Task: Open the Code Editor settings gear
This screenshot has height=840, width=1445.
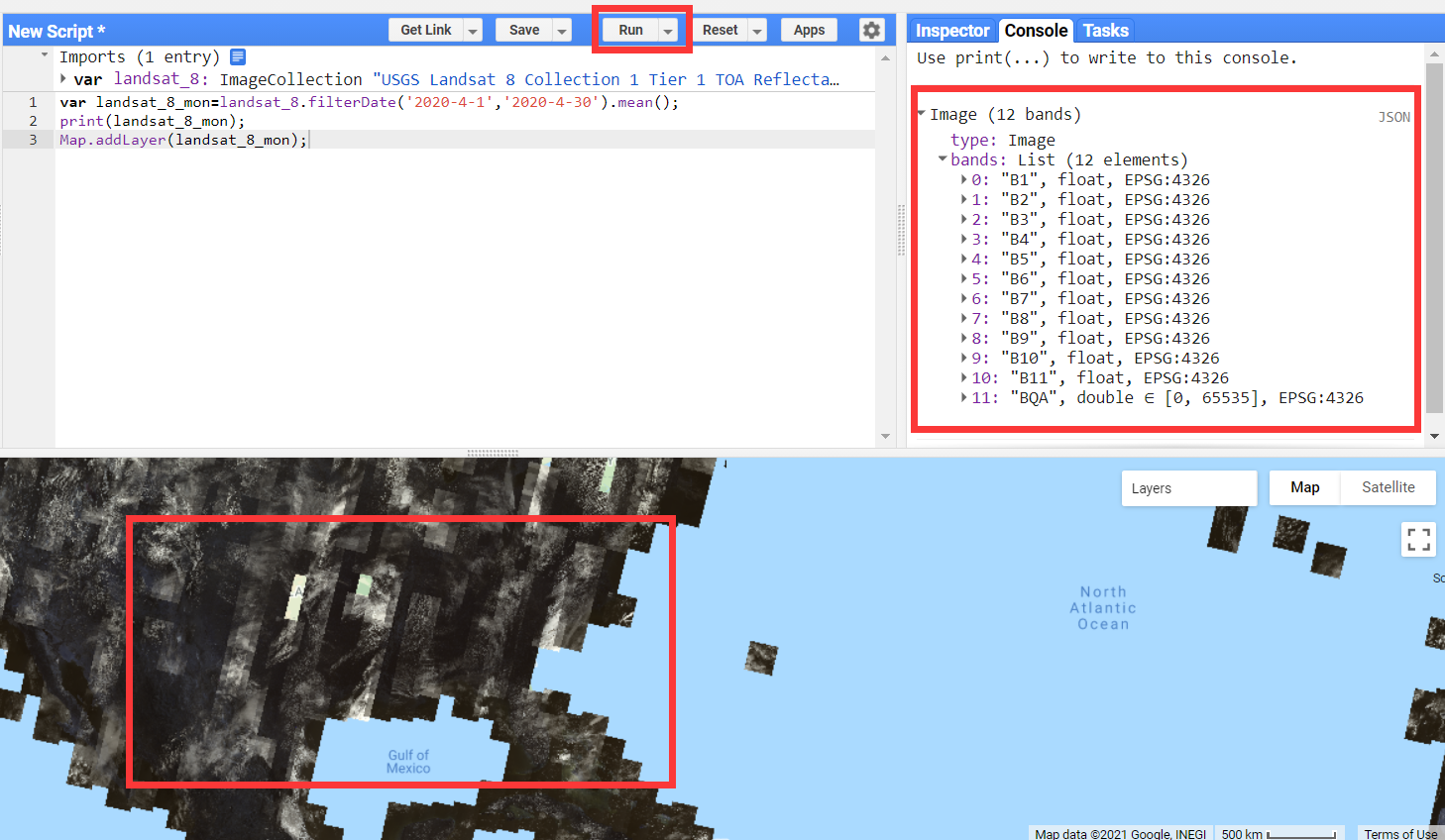Action: (x=871, y=30)
